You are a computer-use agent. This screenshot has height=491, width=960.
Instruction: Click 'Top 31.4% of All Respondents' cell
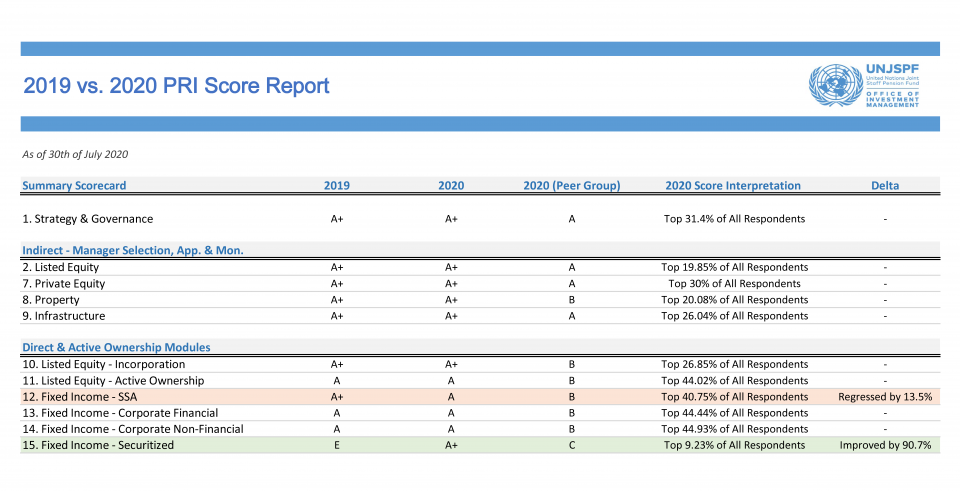[x=734, y=218]
